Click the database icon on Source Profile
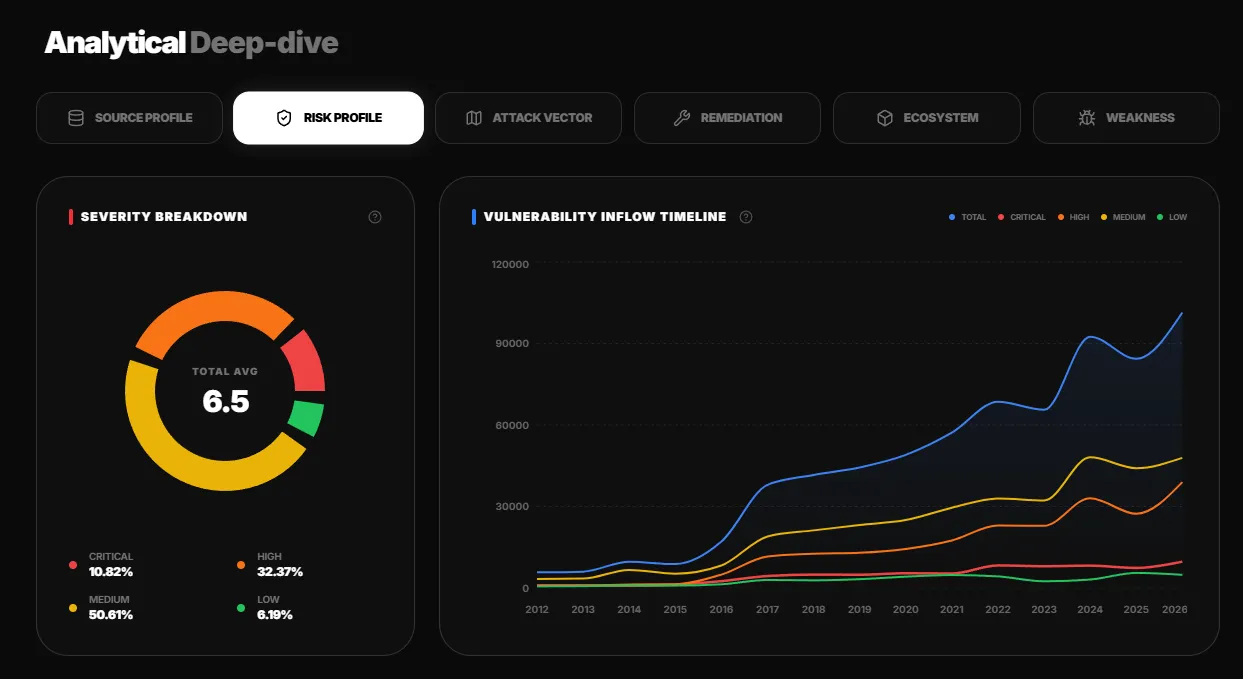1243x679 pixels. 76,118
